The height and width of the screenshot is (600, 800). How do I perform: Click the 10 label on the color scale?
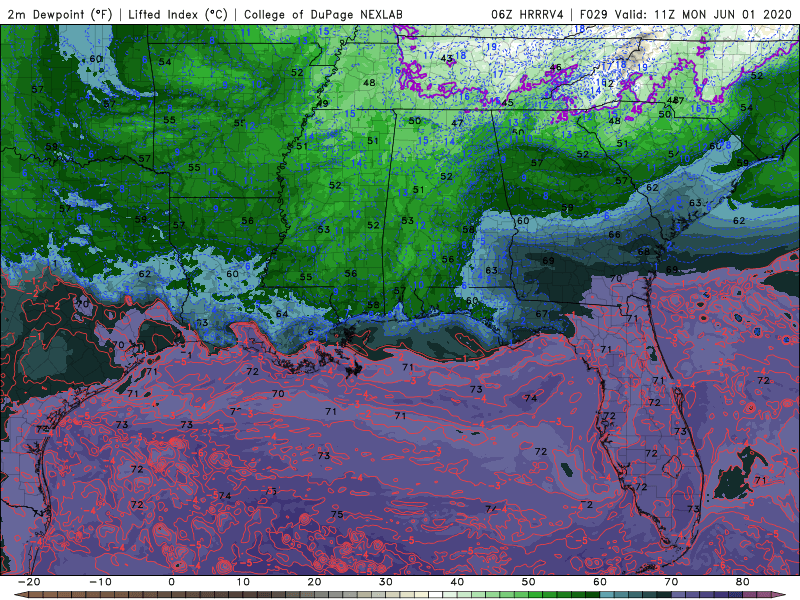[243, 582]
